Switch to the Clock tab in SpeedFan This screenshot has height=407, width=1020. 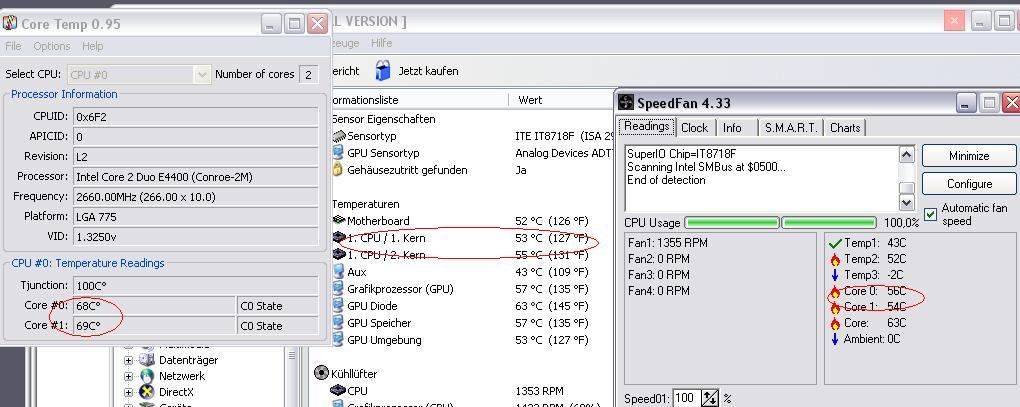click(x=694, y=127)
